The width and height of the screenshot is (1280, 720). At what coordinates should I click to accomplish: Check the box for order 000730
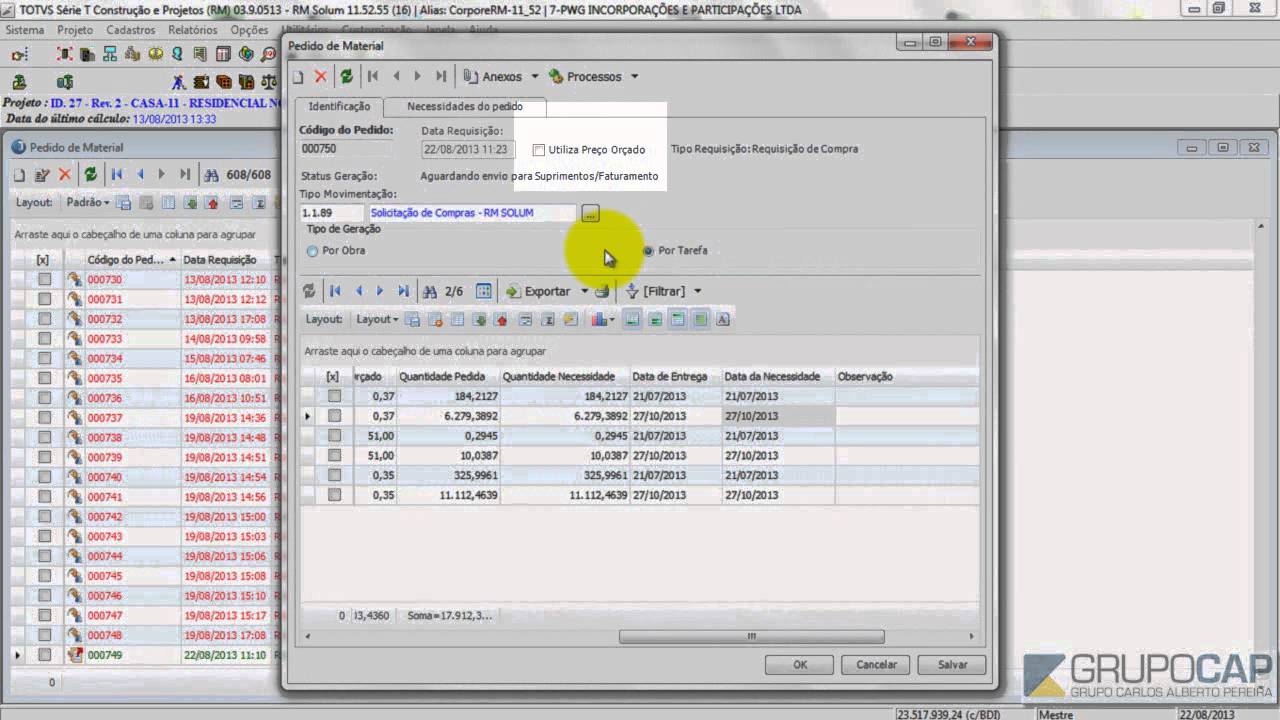coord(45,280)
